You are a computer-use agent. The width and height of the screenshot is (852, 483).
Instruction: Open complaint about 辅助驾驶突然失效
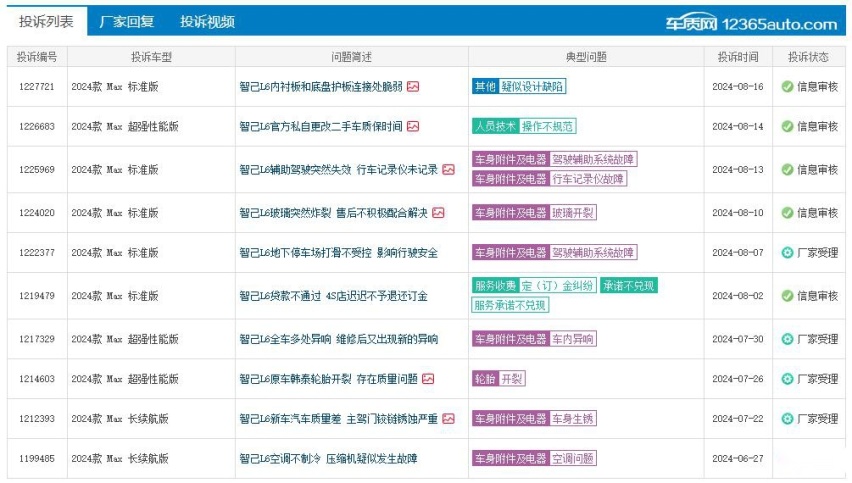coord(339,170)
